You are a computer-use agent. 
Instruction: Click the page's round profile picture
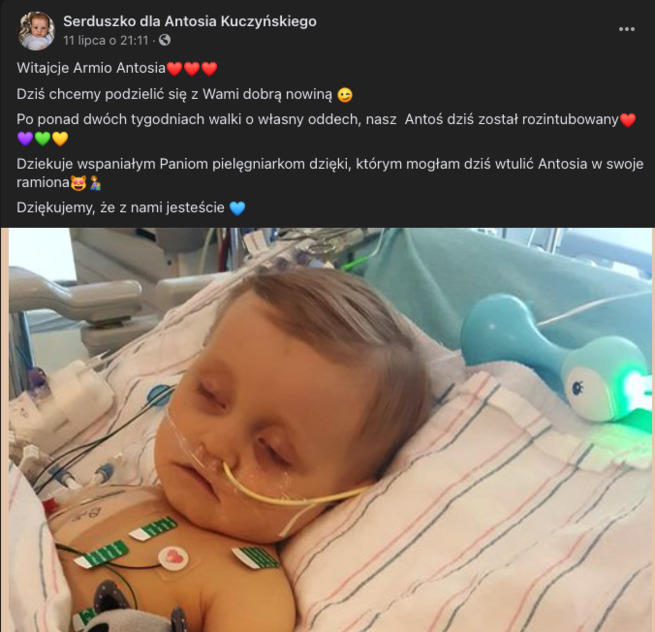click(36, 31)
